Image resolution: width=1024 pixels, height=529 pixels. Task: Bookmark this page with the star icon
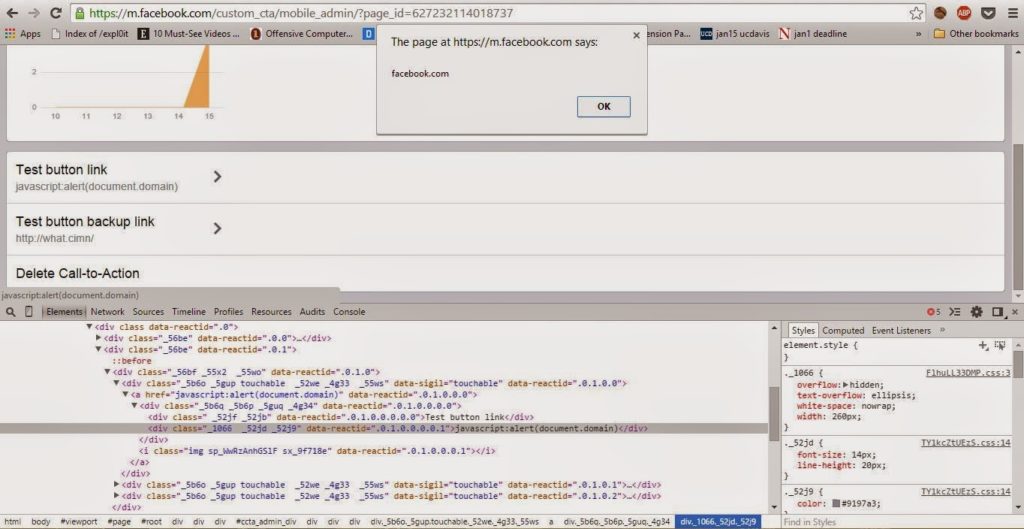pos(916,13)
